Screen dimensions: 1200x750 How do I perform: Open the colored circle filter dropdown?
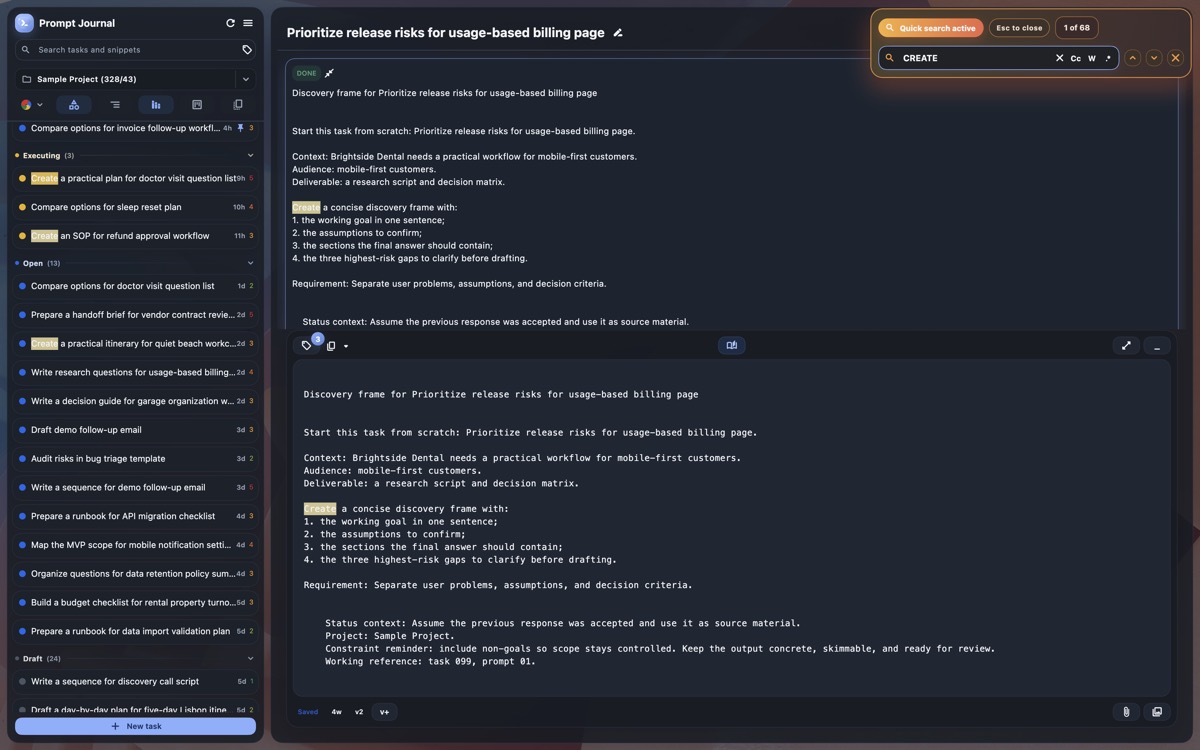pyautogui.click(x=32, y=104)
